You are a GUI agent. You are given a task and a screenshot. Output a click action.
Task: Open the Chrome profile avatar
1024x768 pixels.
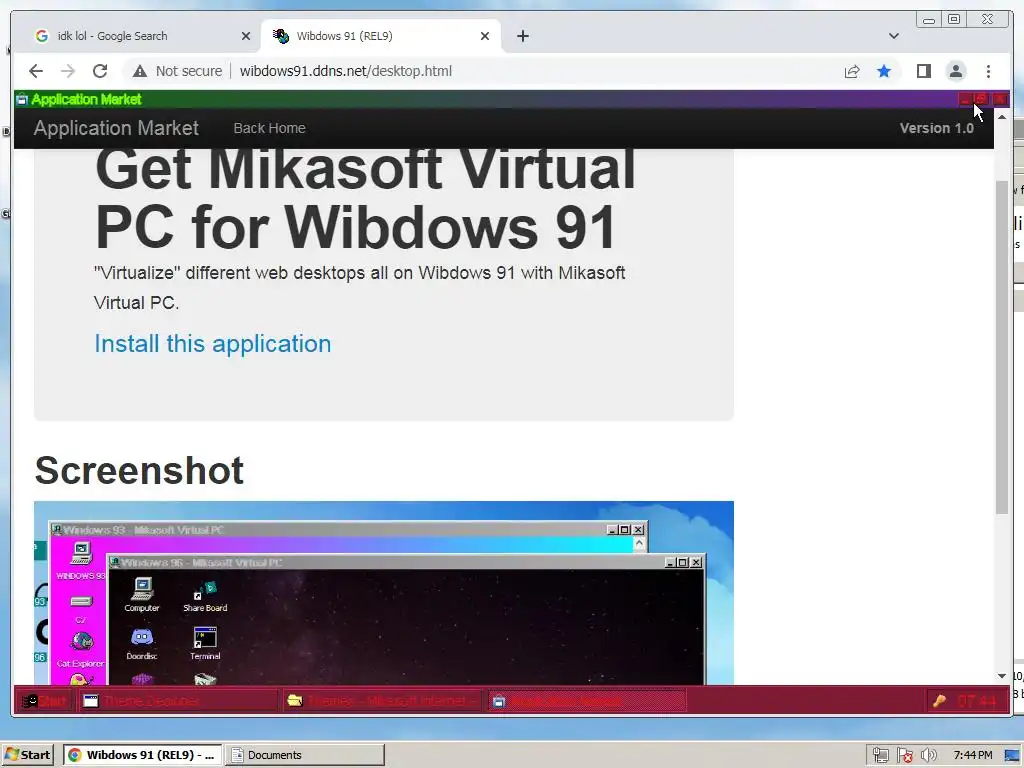point(955,71)
